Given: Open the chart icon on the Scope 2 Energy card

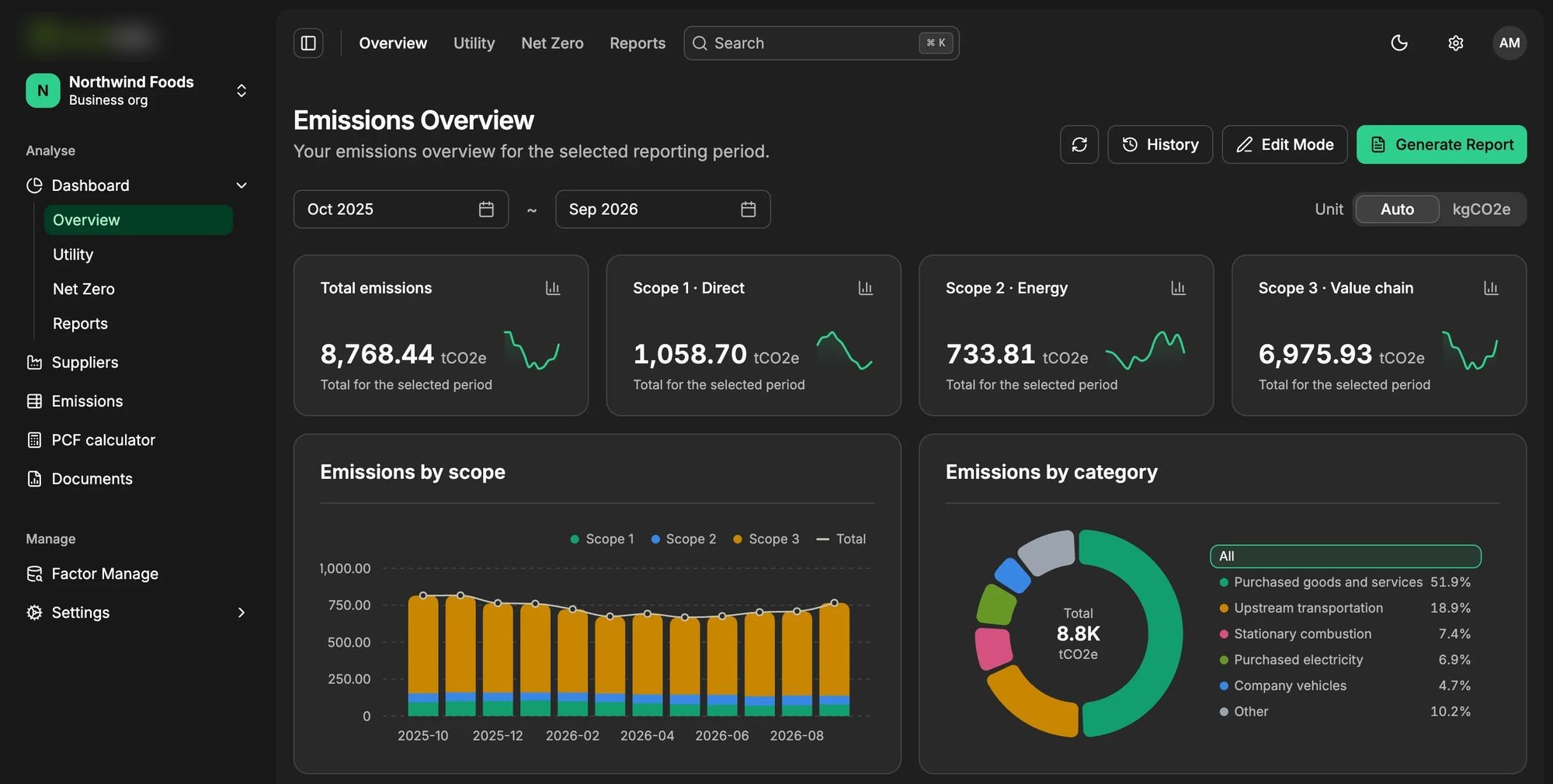Looking at the screenshot, I should click(1179, 288).
